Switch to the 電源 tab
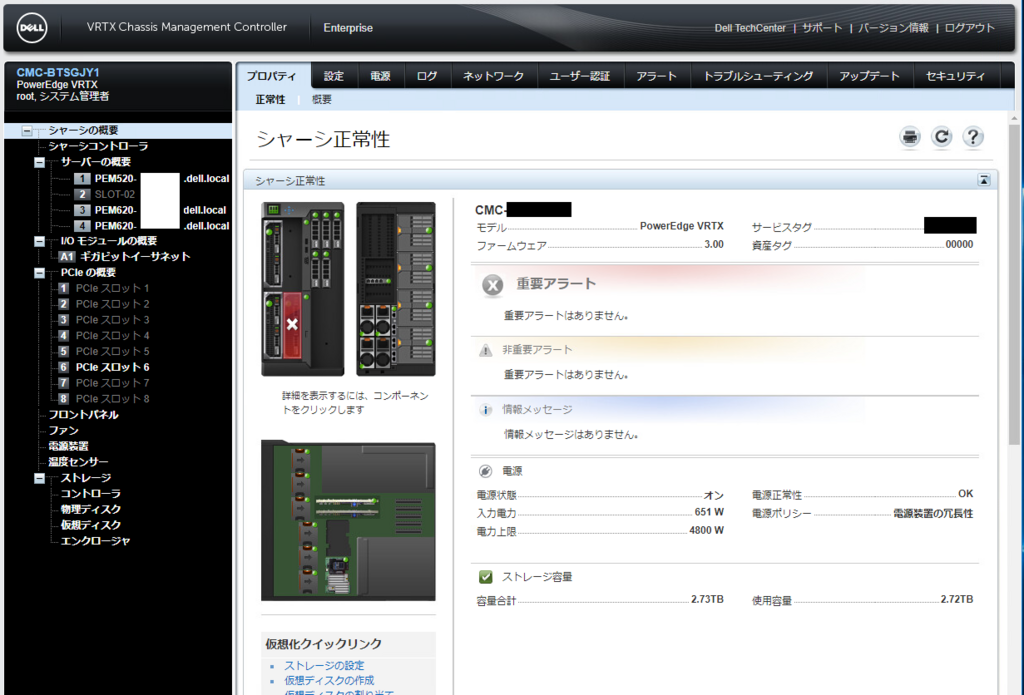The image size is (1024, 695). [380, 76]
